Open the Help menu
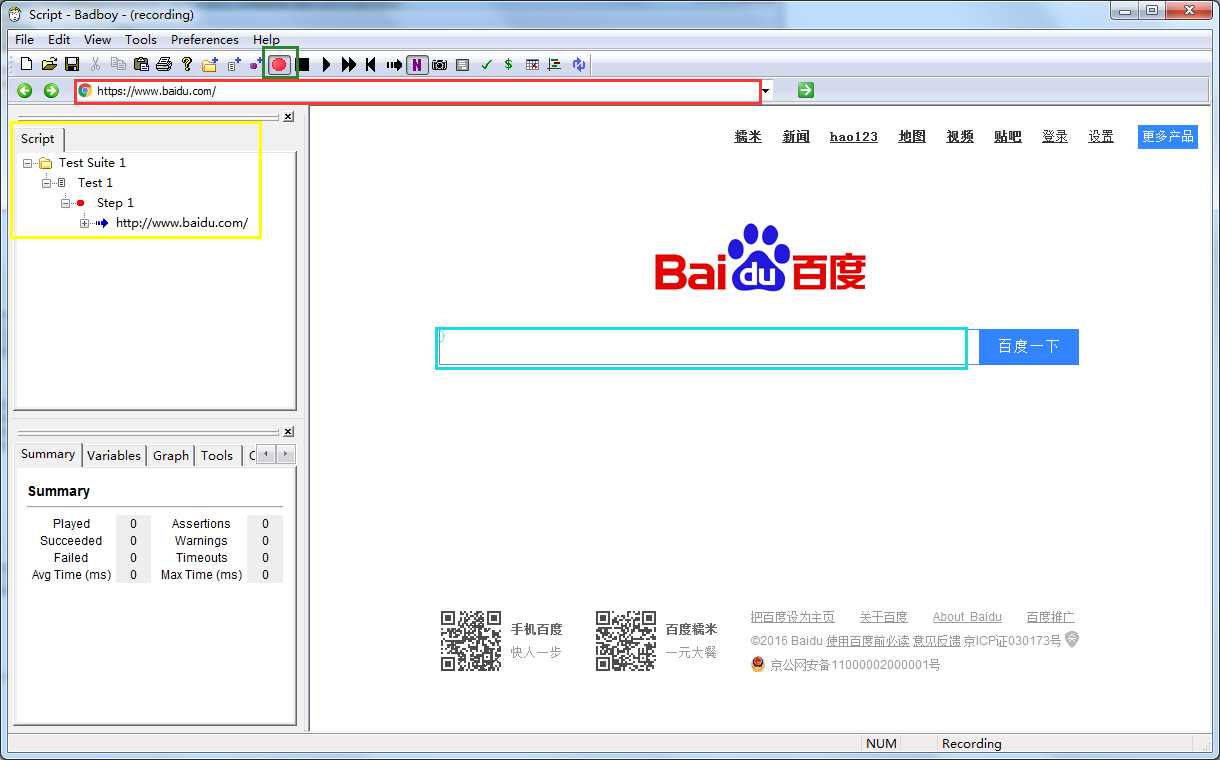The width and height of the screenshot is (1220, 760). point(266,39)
